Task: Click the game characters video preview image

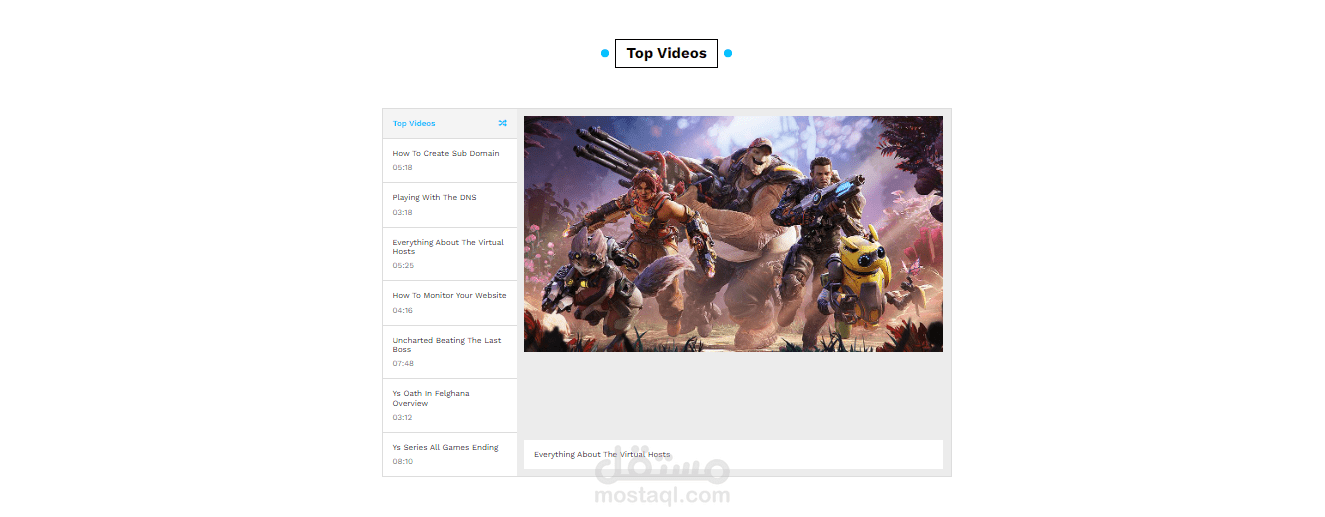Action: 733,234
